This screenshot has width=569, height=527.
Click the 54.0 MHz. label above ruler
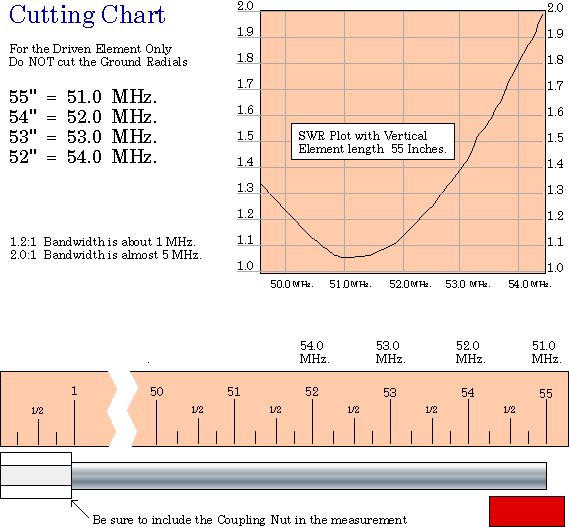[314, 352]
